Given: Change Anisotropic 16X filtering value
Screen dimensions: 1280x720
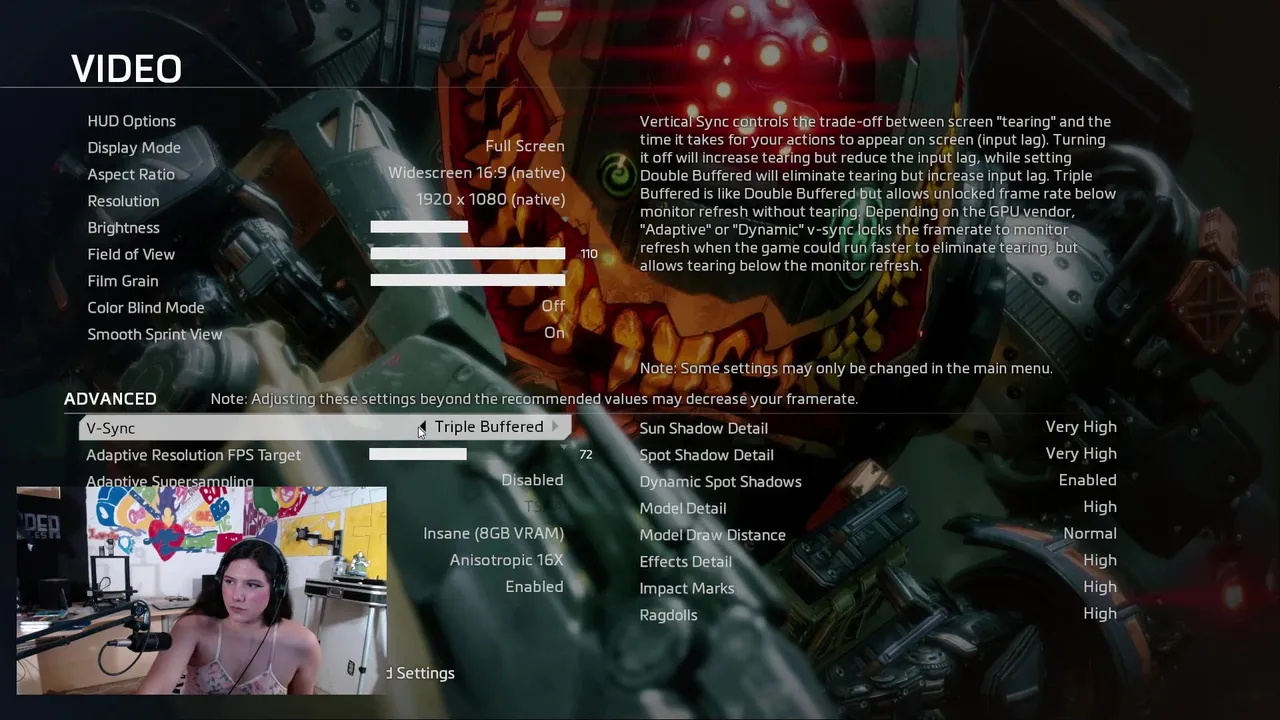Looking at the screenshot, I should click(x=506, y=560).
